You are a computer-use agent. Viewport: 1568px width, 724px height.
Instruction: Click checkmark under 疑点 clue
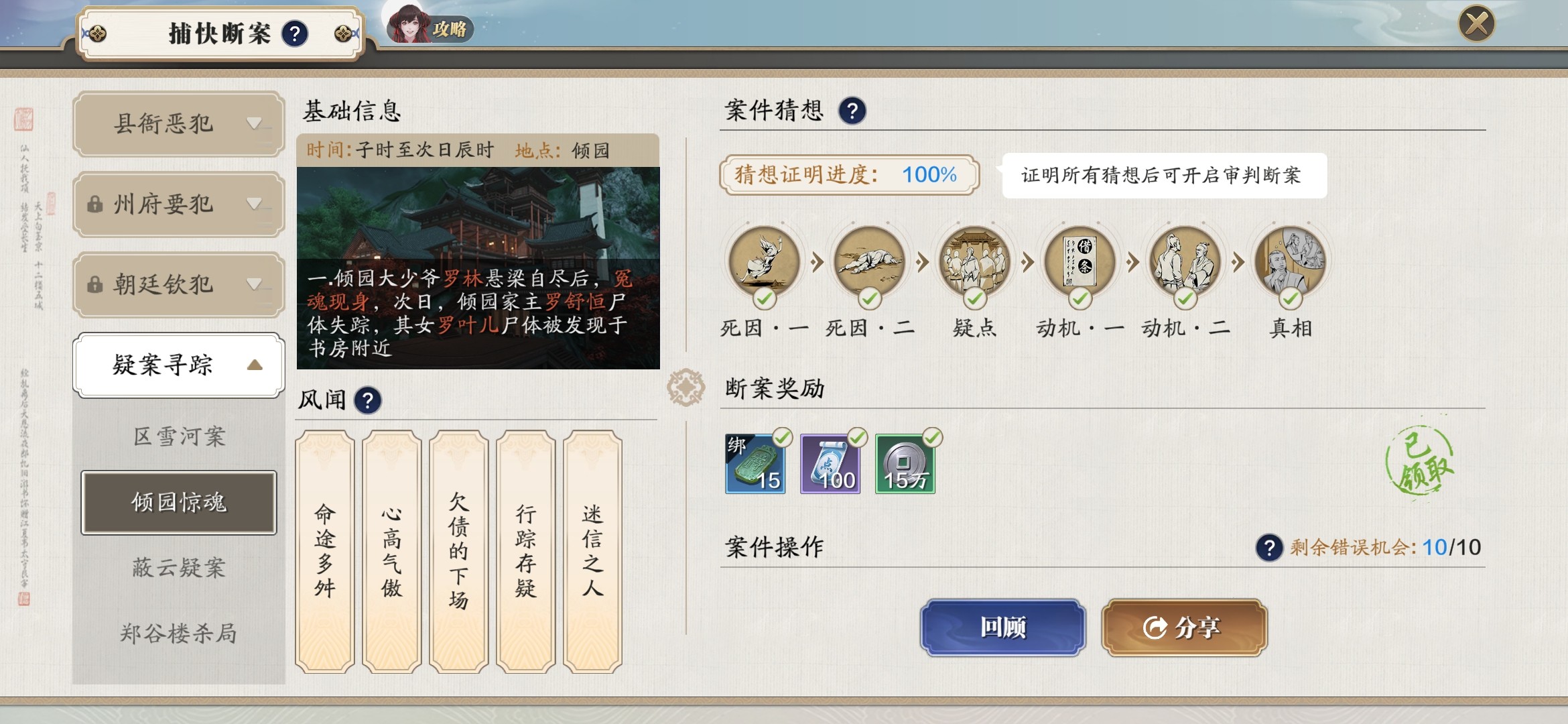[975, 298]
